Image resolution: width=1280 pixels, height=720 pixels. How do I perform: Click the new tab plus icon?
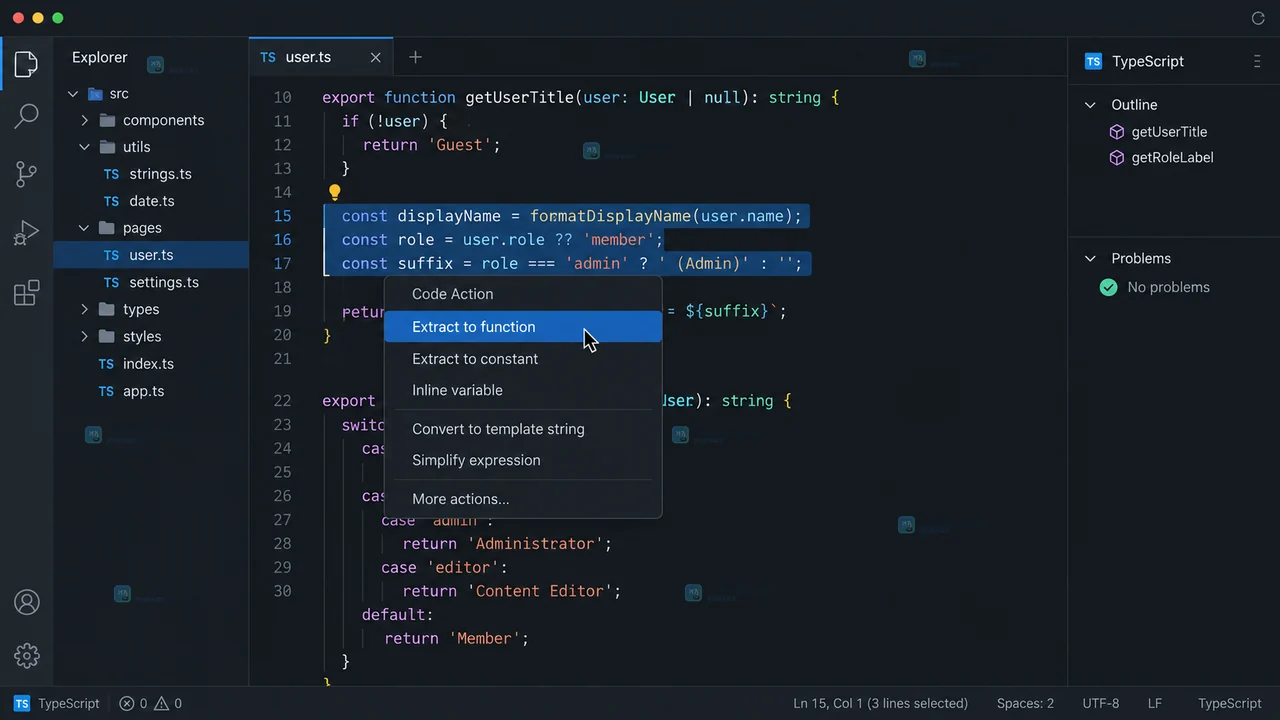(x=415, y=57)
